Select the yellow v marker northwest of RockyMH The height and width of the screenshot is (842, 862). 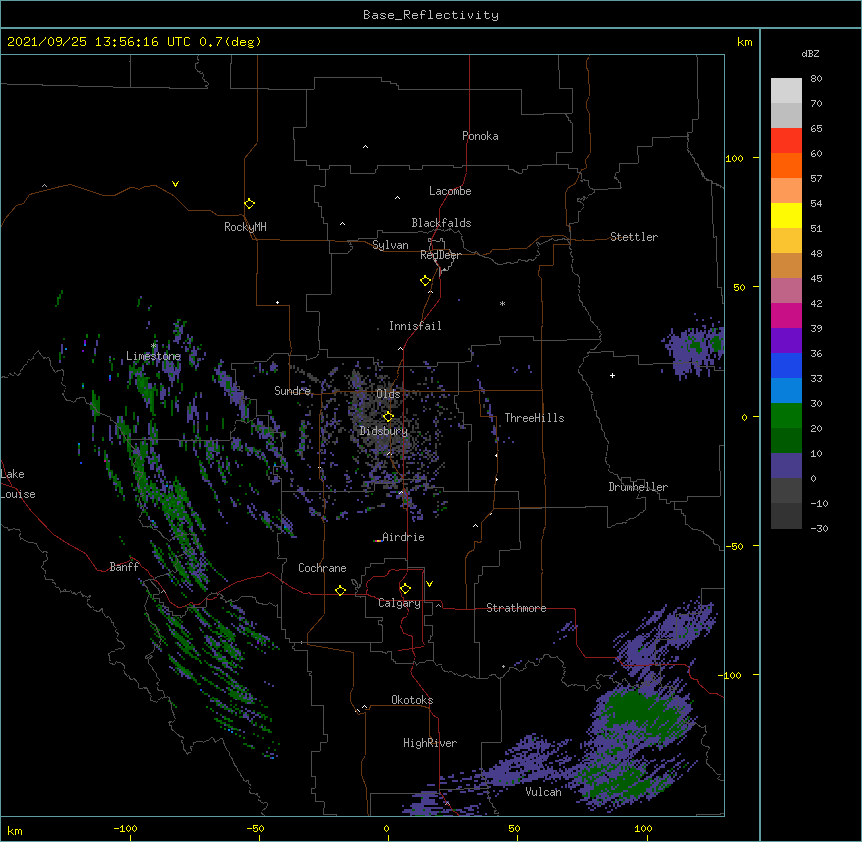[x=175, y=184]
